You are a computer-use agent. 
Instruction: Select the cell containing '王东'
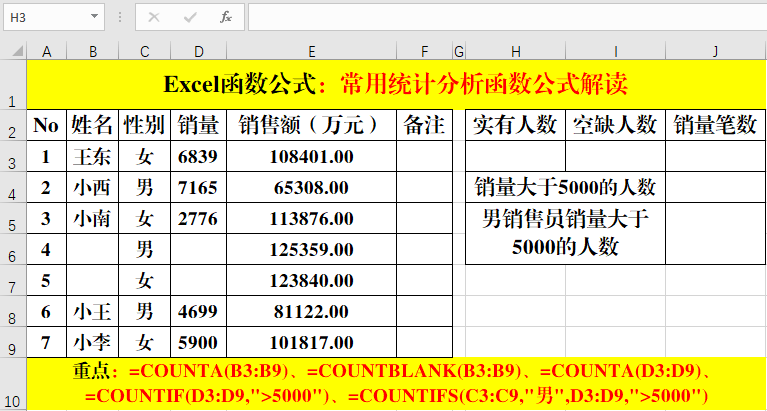pyautogui.click(x=92, y=156)
